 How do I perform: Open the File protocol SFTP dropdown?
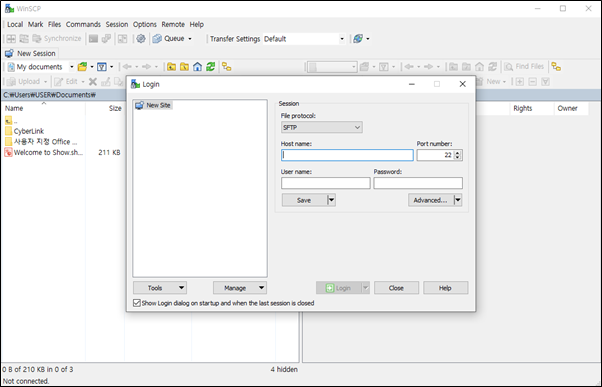[x=321, y=127]
